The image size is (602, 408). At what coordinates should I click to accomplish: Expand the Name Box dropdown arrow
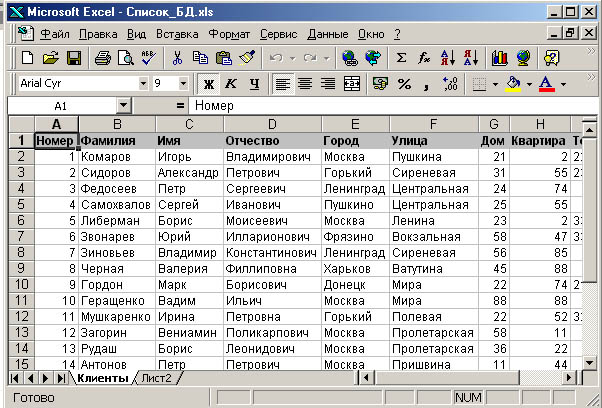click(124, 106)
